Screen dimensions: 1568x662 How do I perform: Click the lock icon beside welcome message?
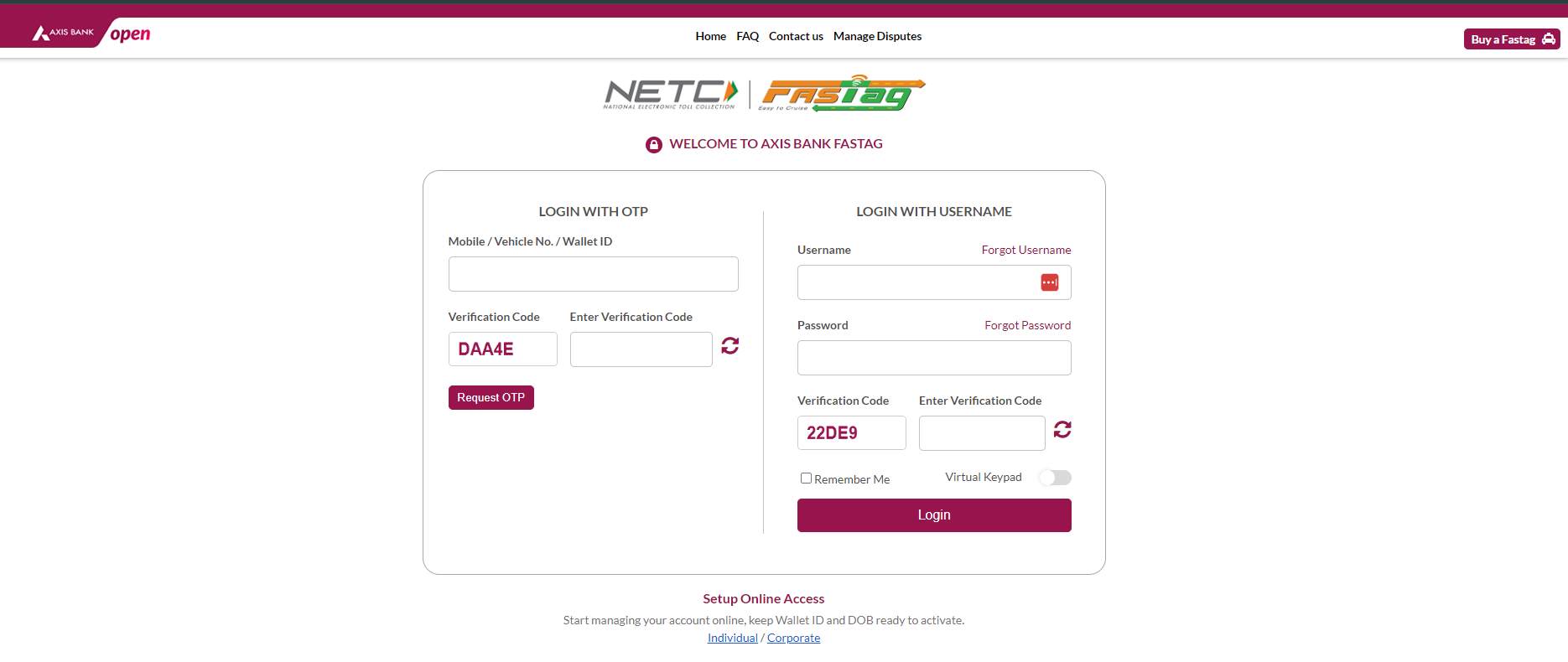[x=653, y=143]
